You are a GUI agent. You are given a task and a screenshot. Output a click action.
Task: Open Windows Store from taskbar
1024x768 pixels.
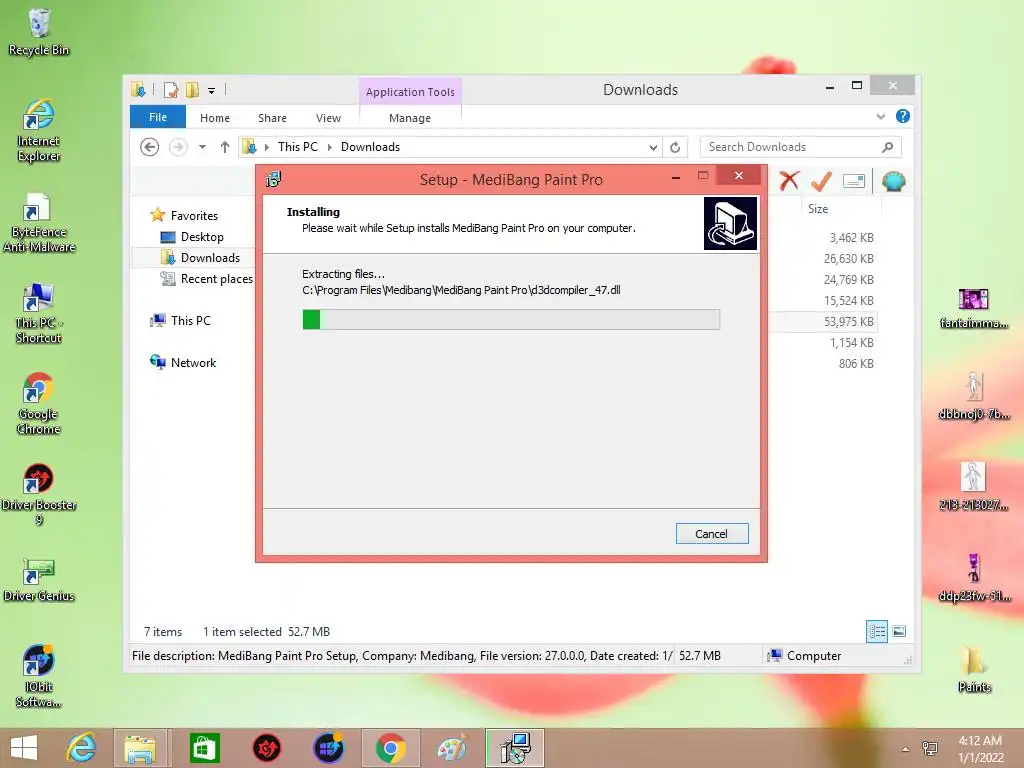pyautogui.click(x=204, y=748)
